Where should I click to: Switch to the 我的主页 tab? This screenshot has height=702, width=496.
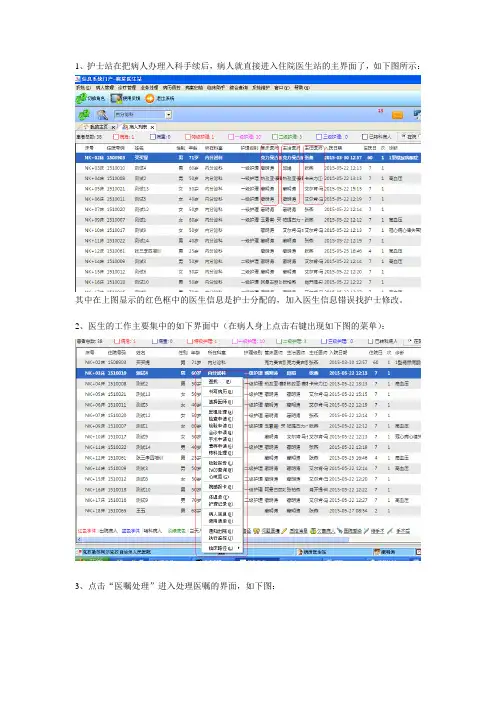[95, 127]
